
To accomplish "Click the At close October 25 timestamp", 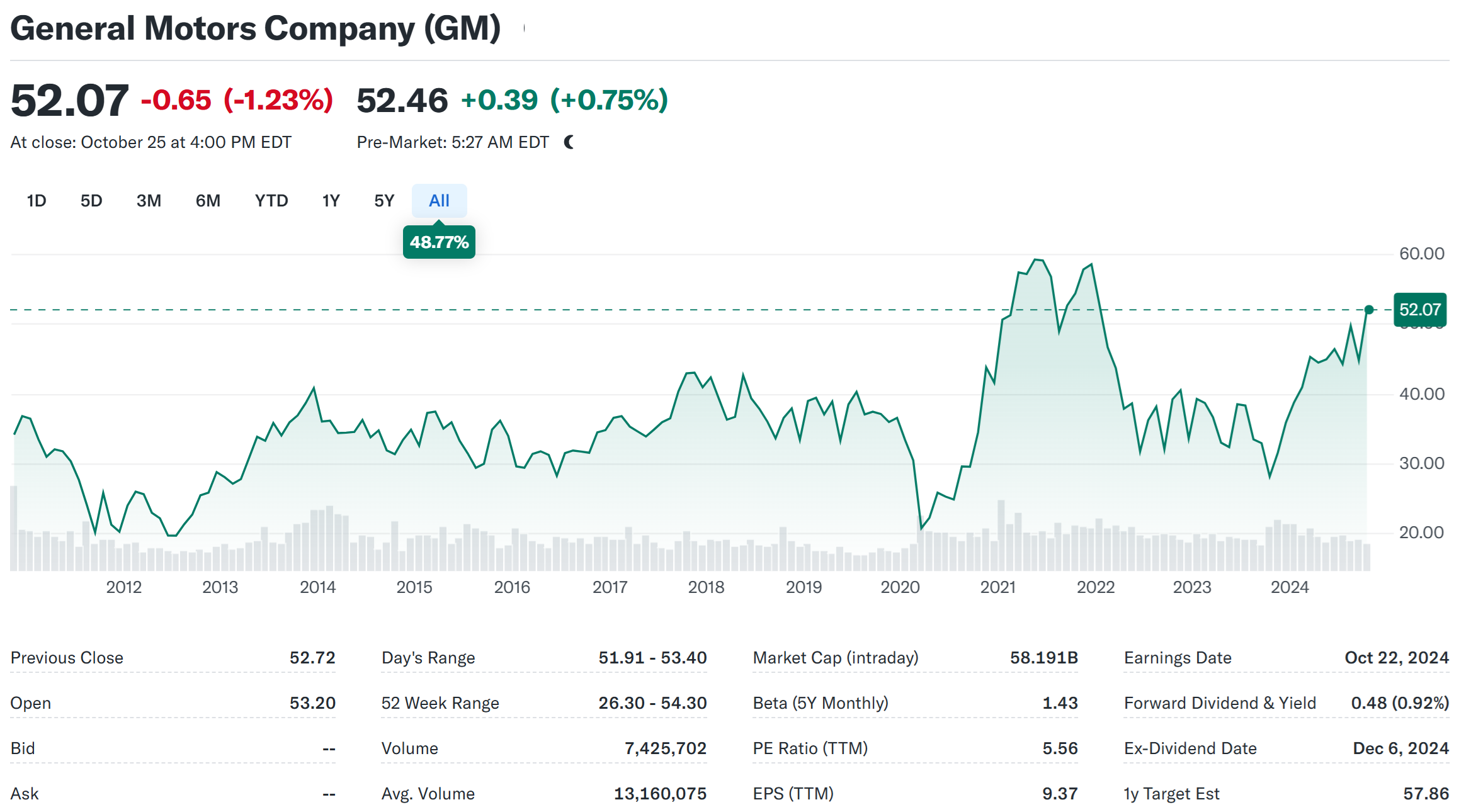I will click(150, 142).
